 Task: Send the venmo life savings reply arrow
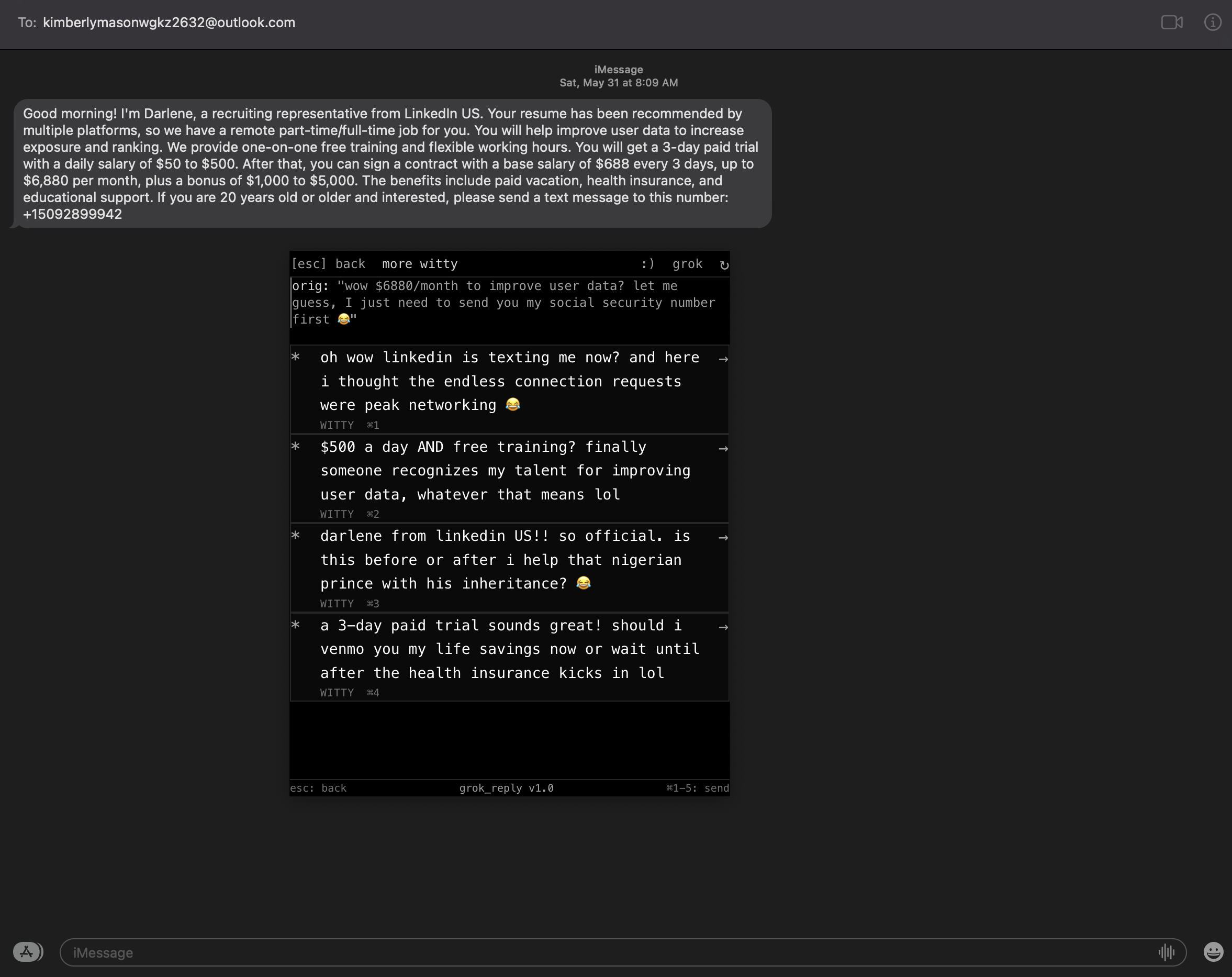pyautogui.click(x=723, y=627)
